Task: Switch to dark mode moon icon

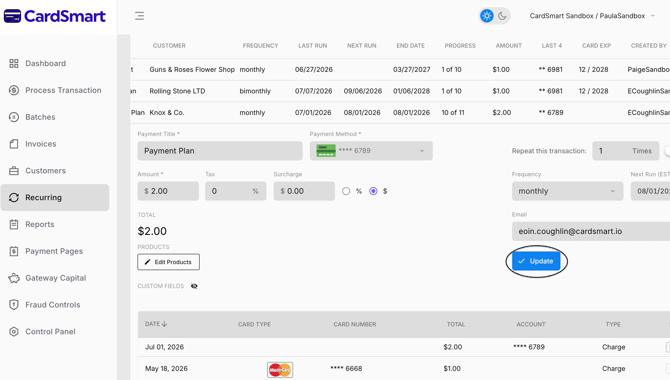Action: click(502, 16)
